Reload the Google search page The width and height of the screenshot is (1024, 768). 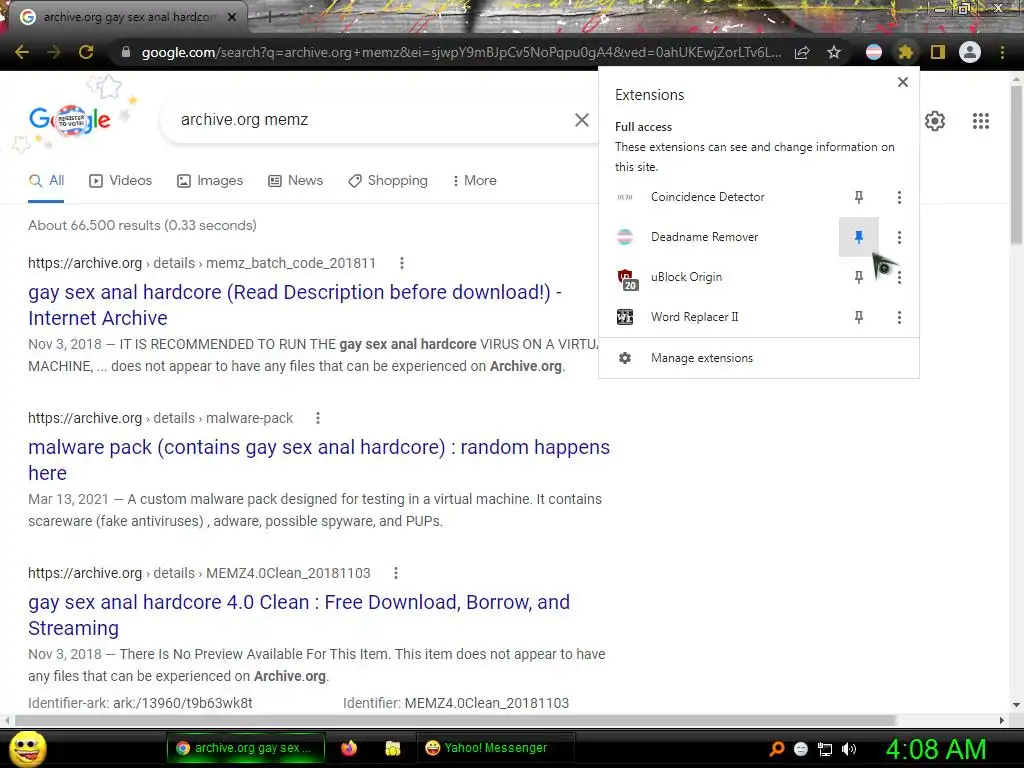86,52
